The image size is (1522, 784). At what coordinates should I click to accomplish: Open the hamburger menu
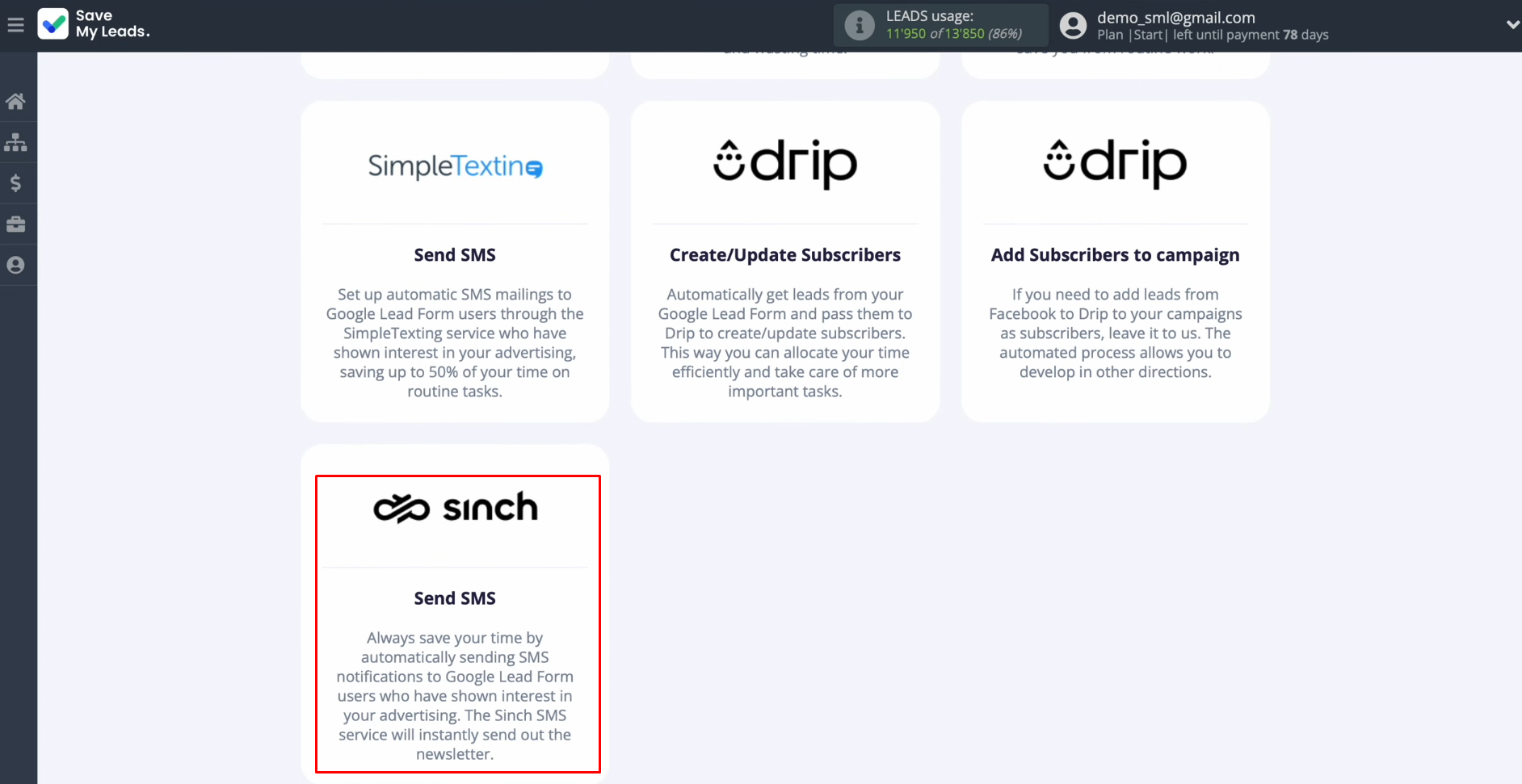(15, 25)
